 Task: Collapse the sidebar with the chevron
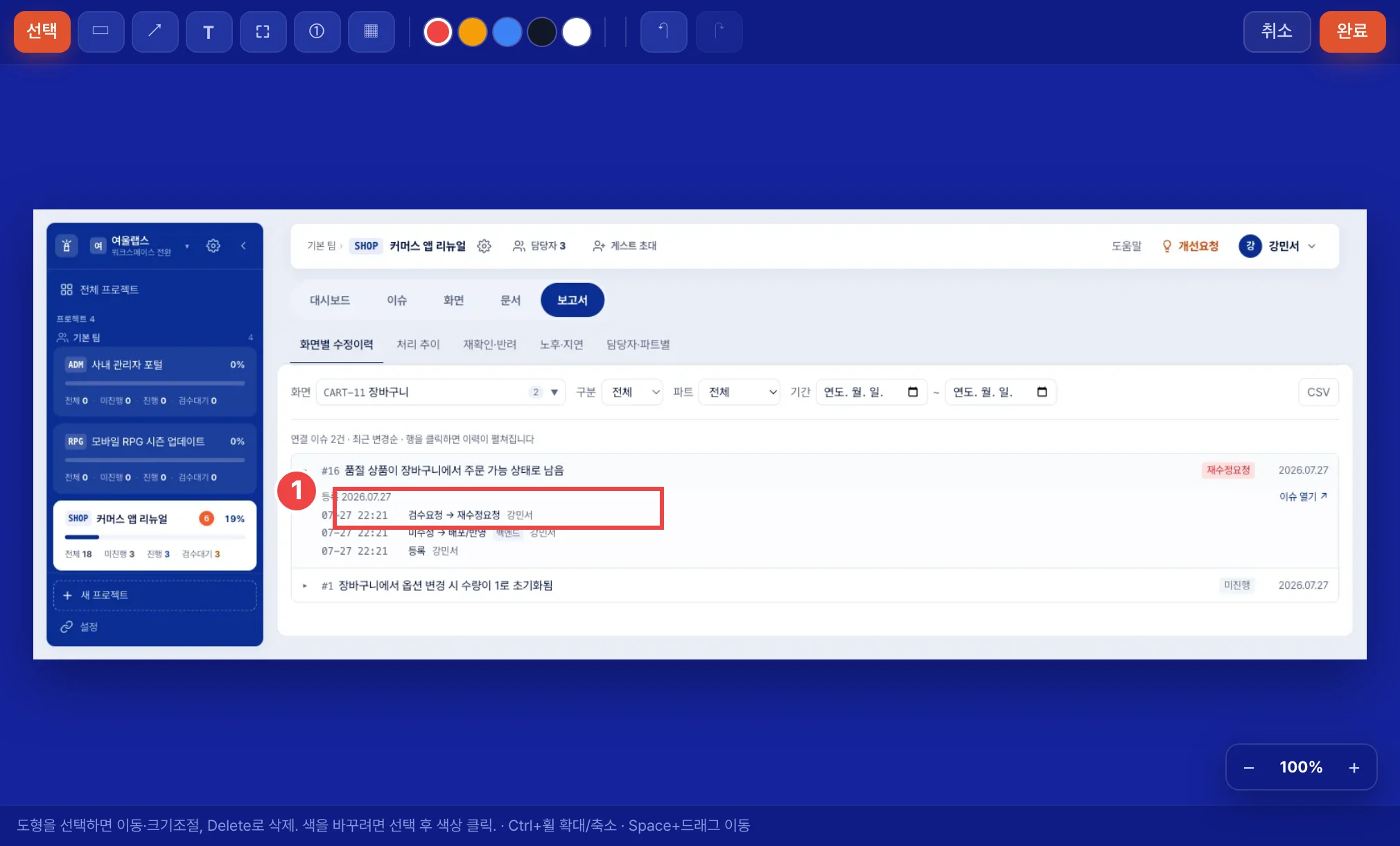pyautogui.click(x=243, y=245)
